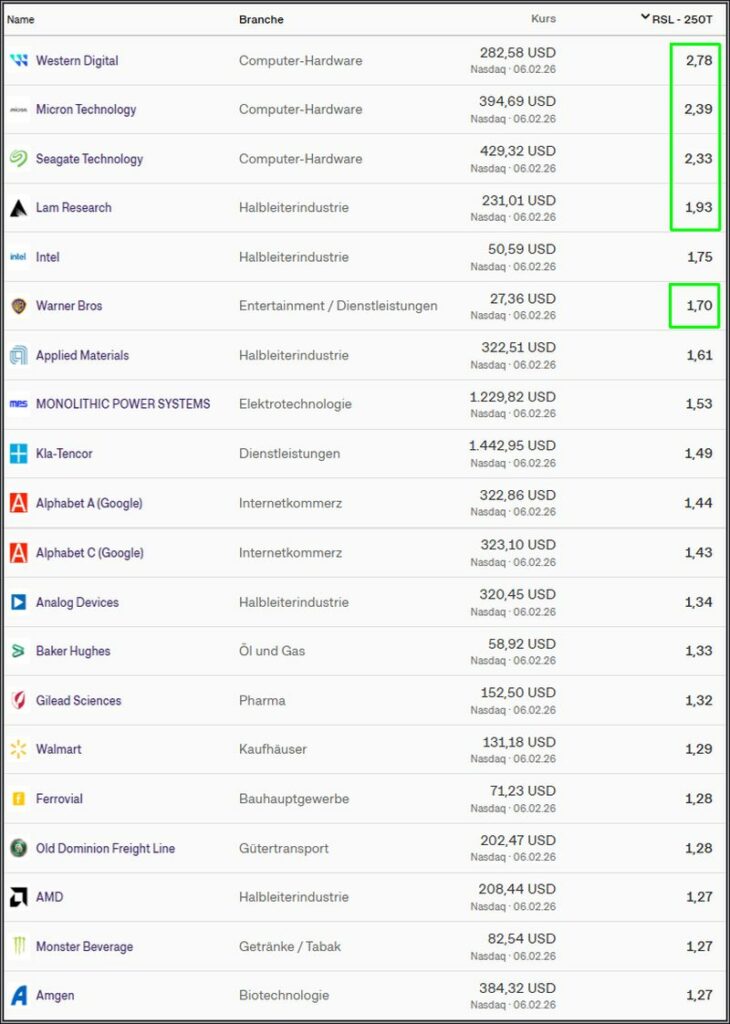Sort table by Branche column header

(261, 19)
